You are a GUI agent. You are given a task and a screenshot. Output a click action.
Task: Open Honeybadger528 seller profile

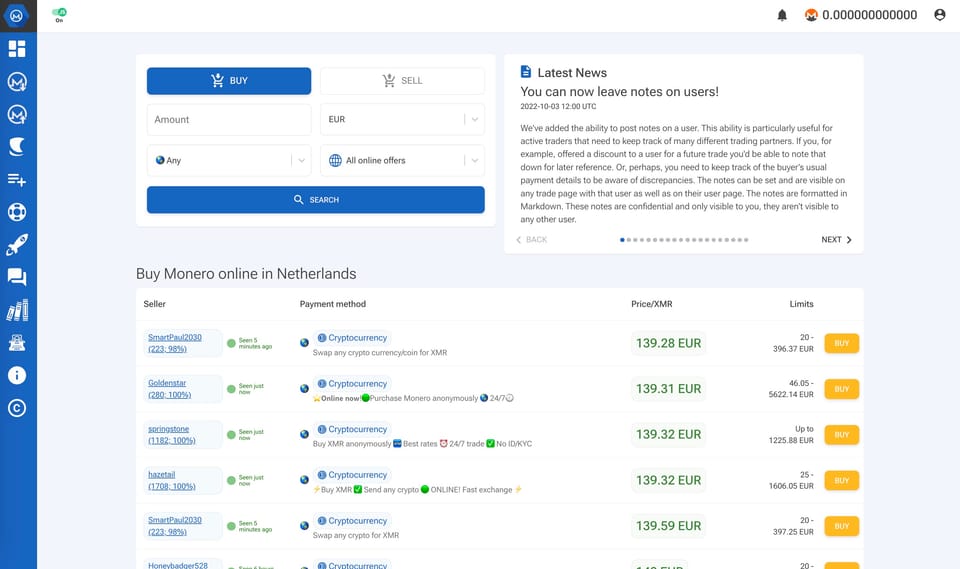tap(178, 565)
